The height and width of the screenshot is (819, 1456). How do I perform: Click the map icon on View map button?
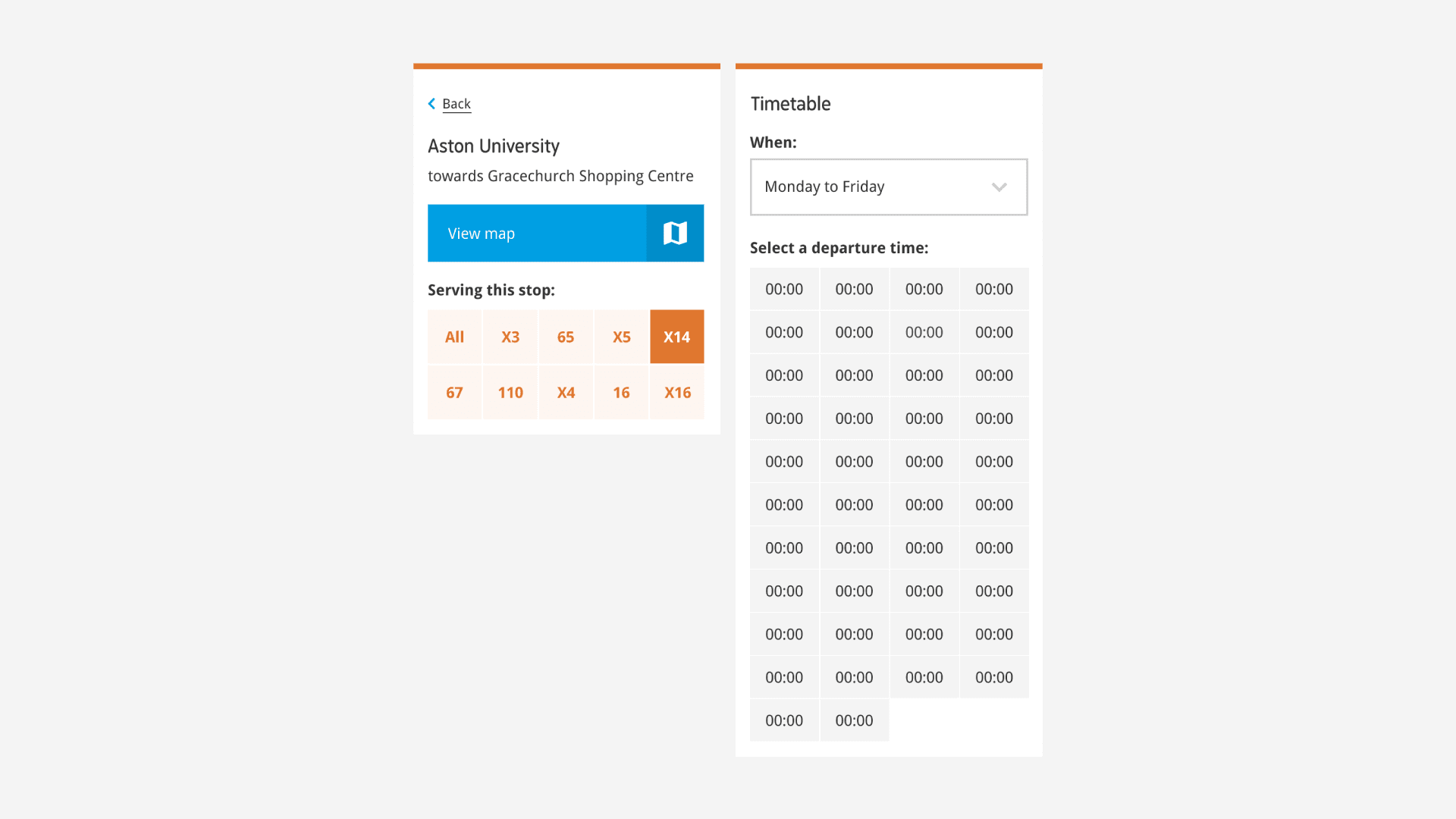[676, 232]
